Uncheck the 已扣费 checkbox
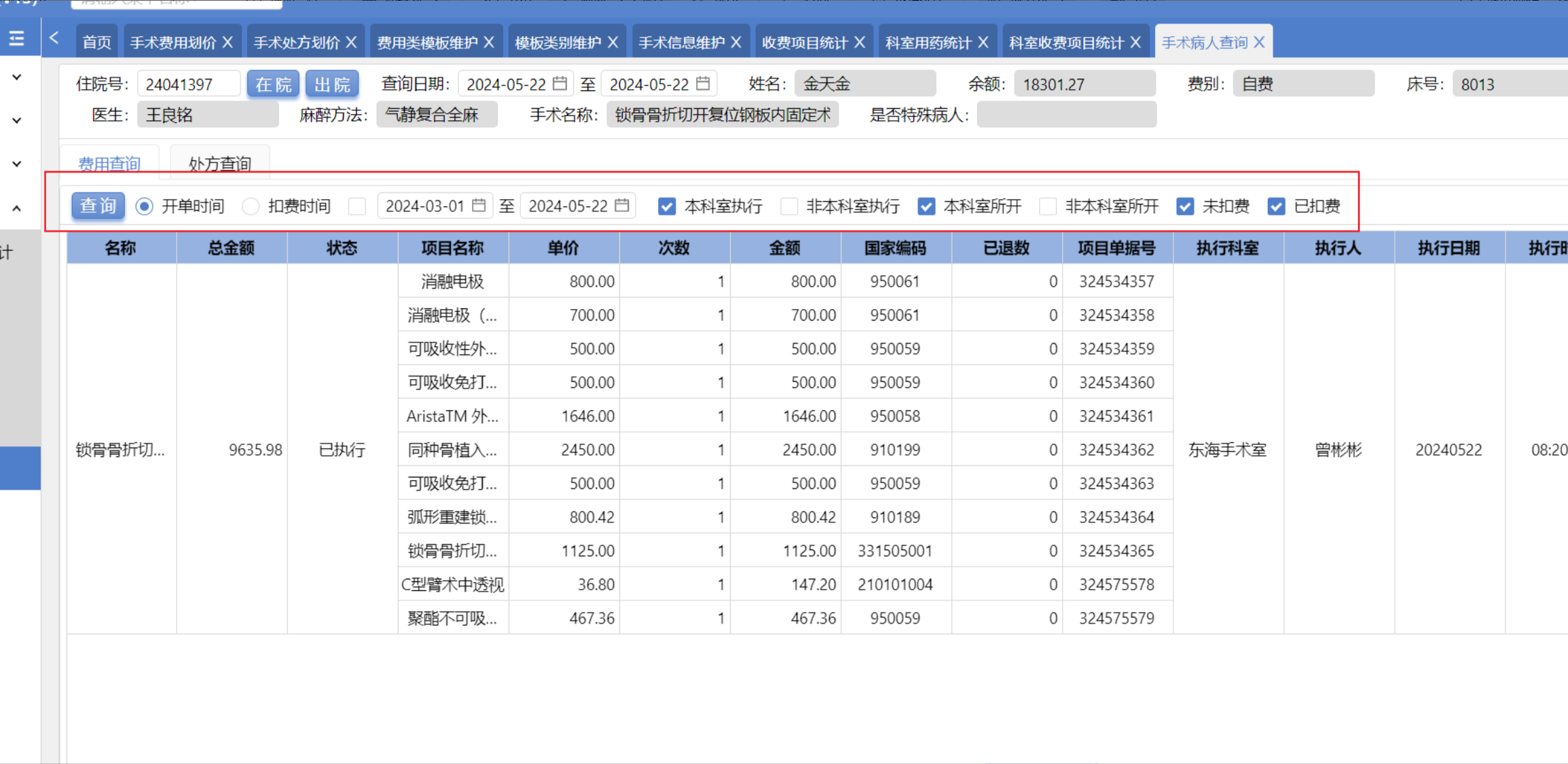 tap(1276, 206)
